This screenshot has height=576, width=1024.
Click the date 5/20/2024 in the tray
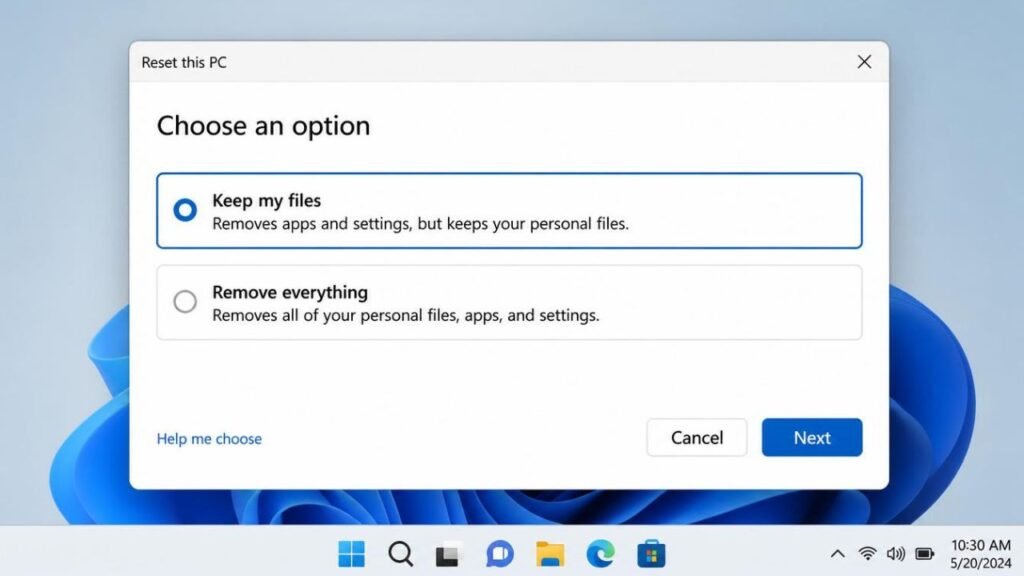pos(981,563)
